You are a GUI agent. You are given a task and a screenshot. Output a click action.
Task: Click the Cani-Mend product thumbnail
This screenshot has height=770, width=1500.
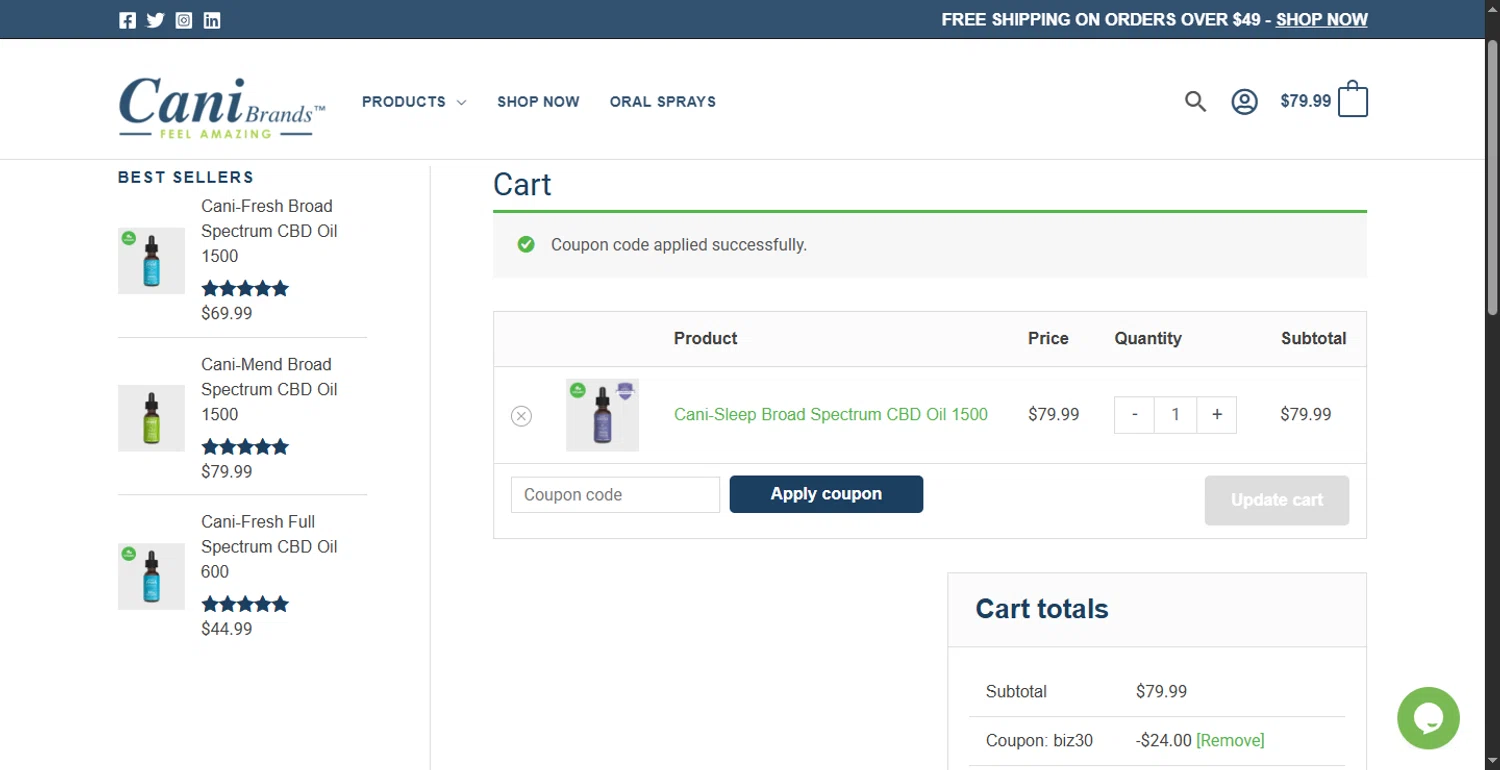tap(151, 418)
